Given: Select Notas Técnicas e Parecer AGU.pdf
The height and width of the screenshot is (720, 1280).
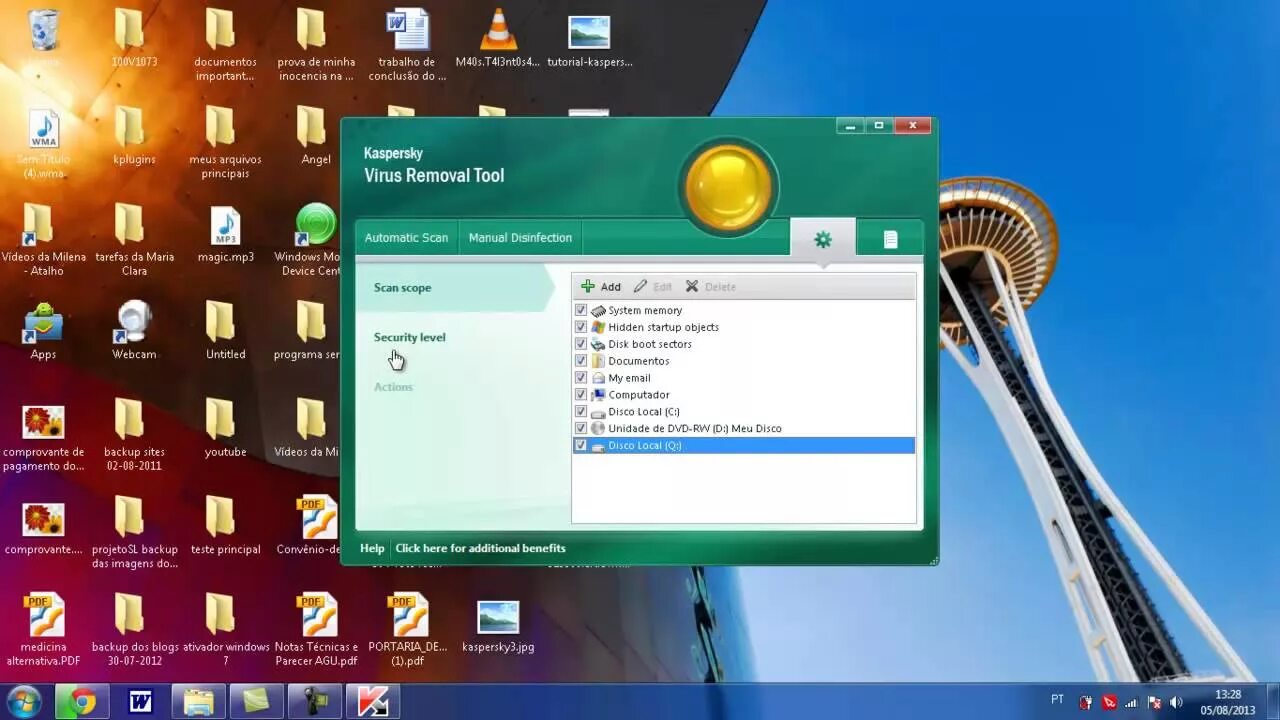Looking at the screenshot, I should (x=316, y=630).
